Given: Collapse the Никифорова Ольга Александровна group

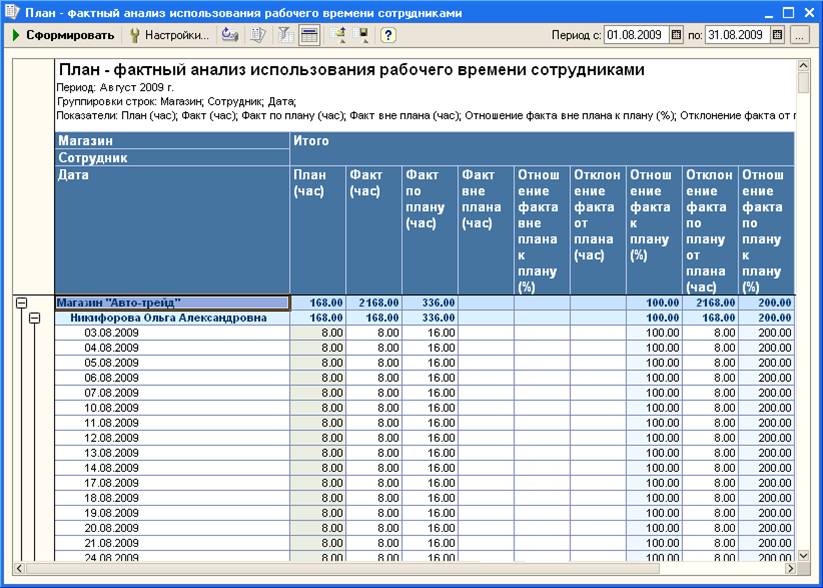Looking at the screenshot, I should point(35,318).
